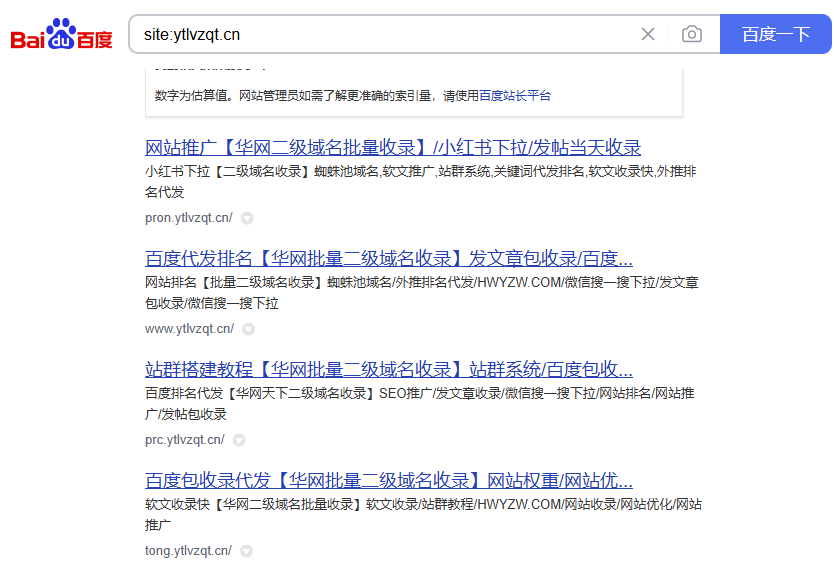Click snippet text starting 软文收录快【华网二级域名
Screen dimensions: 834x561
(x=423, y=515)
